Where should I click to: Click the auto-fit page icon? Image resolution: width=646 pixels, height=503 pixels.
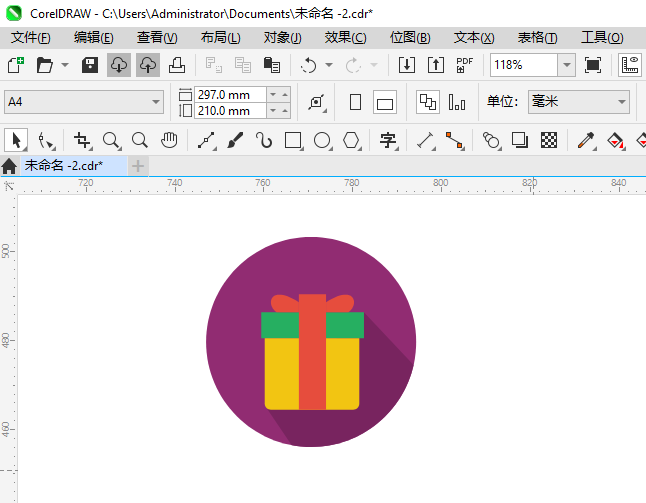click(x=316, y=102)
